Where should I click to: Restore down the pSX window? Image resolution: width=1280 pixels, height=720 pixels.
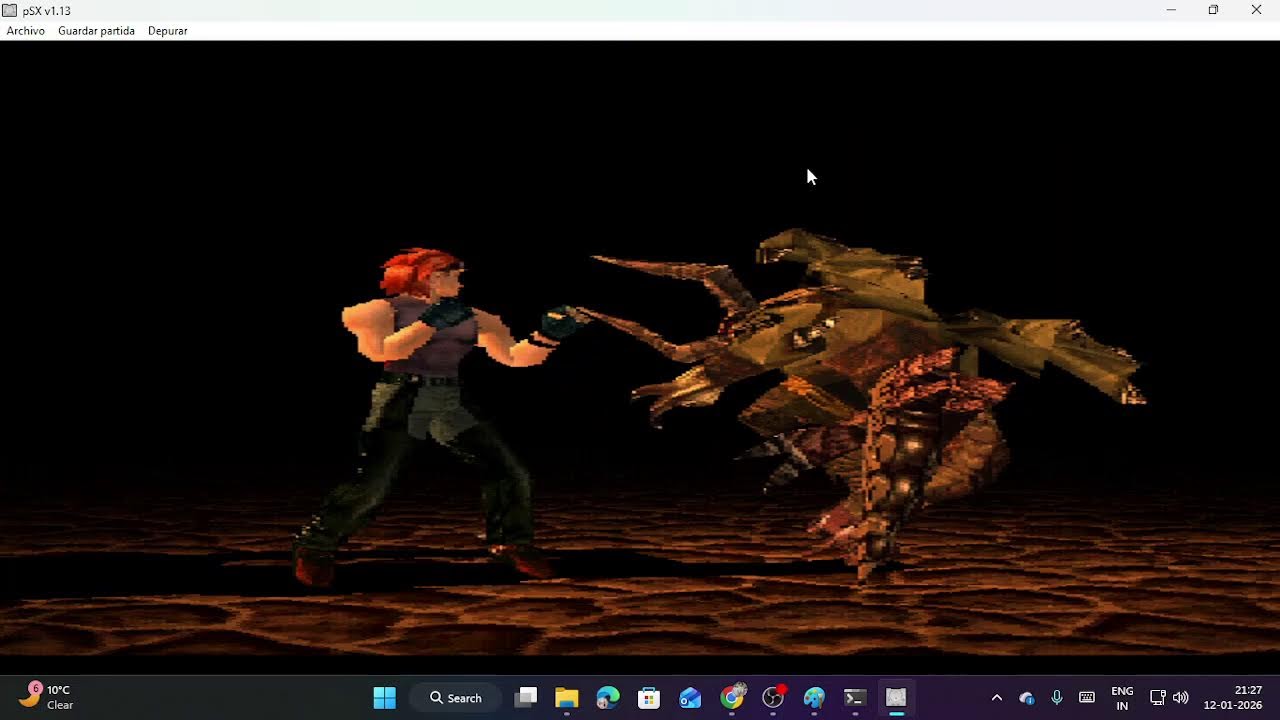point(1213,10)
